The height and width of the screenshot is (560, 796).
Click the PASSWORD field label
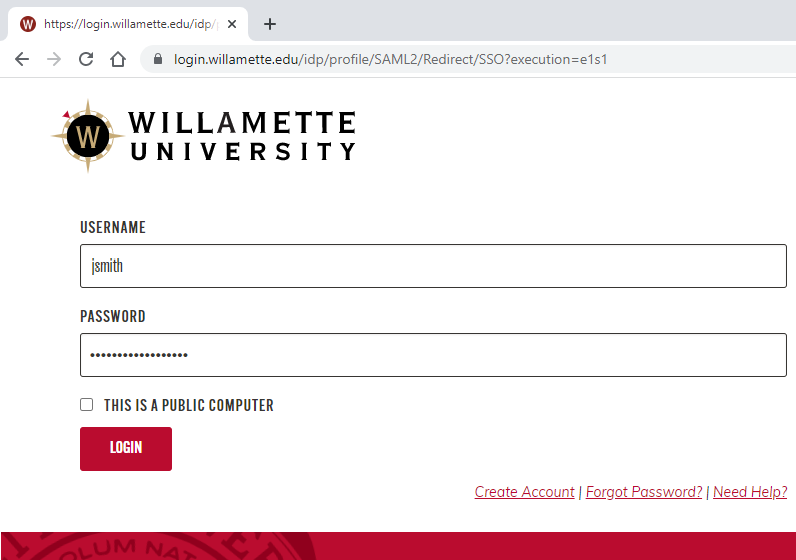113,317
